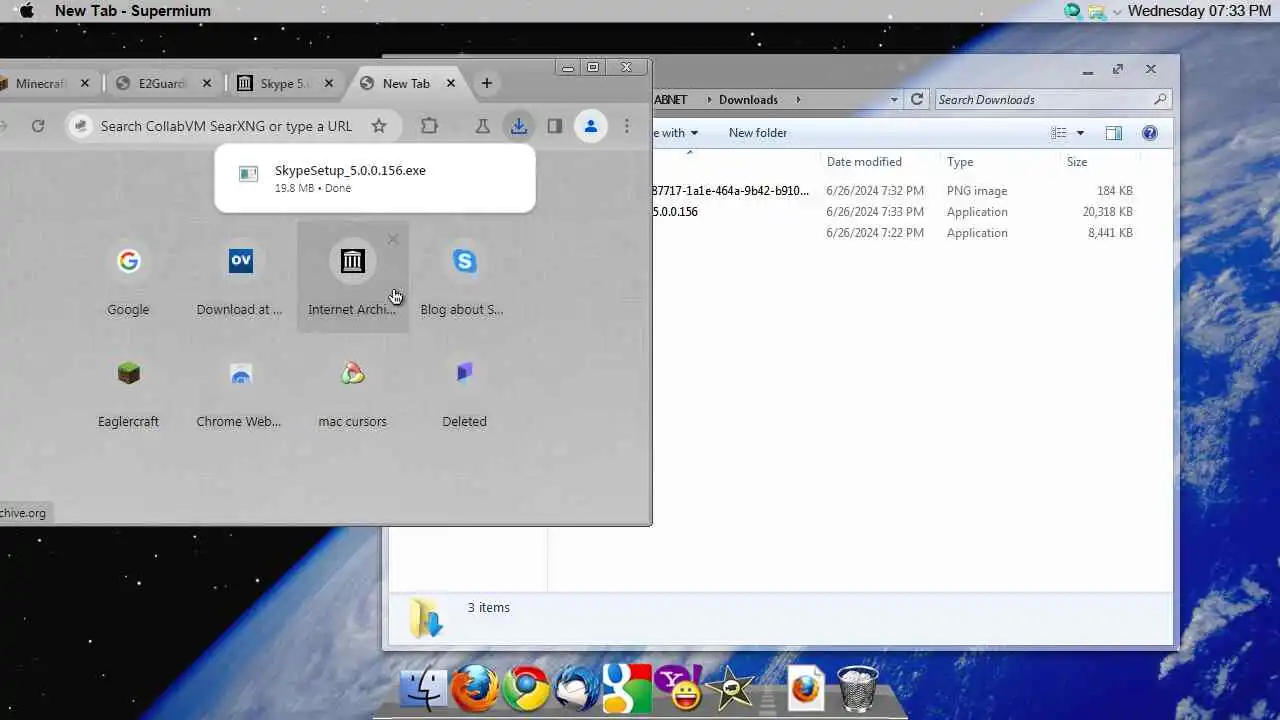1280x720 pixels.
Task: Open the Chrome Labs flask icon
Action: click(482, 126)
